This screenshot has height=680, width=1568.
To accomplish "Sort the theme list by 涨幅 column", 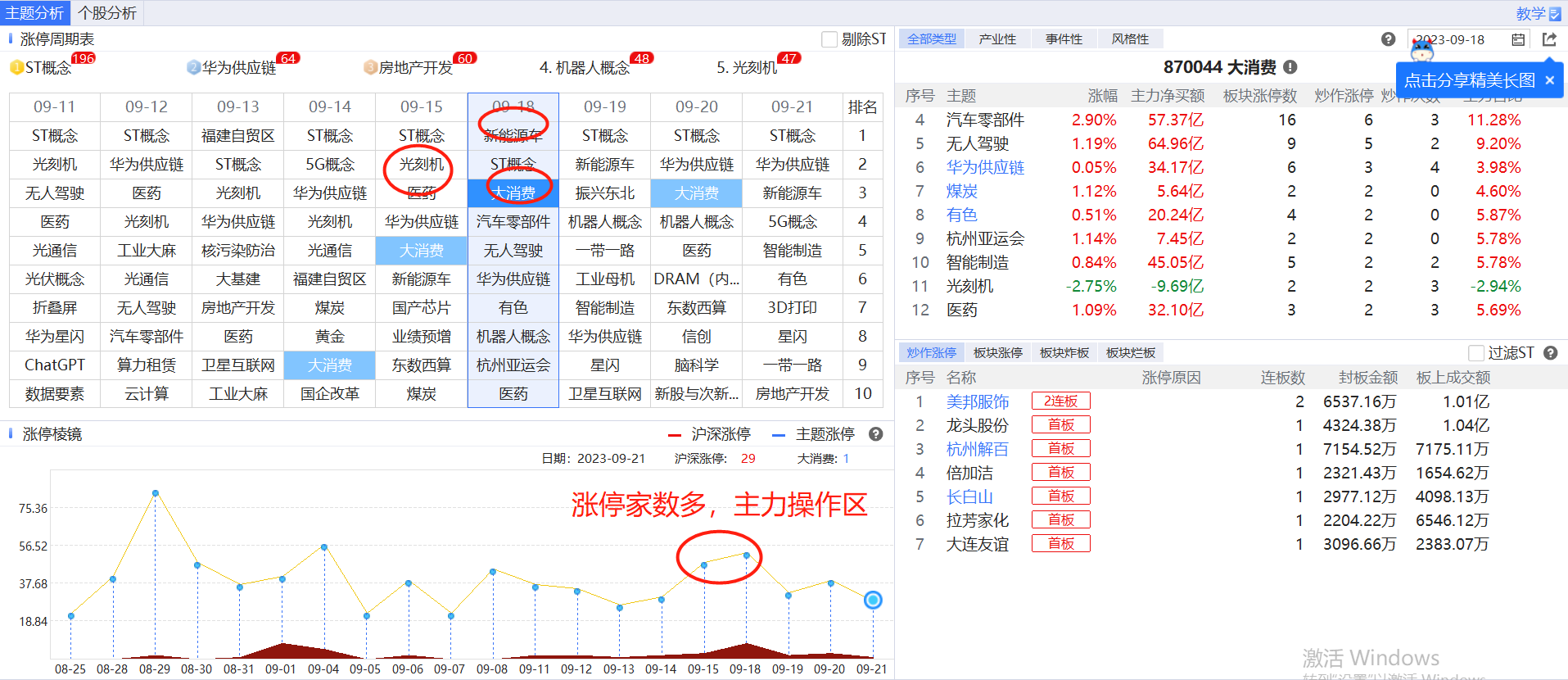I will click(x=1102, y=96).
